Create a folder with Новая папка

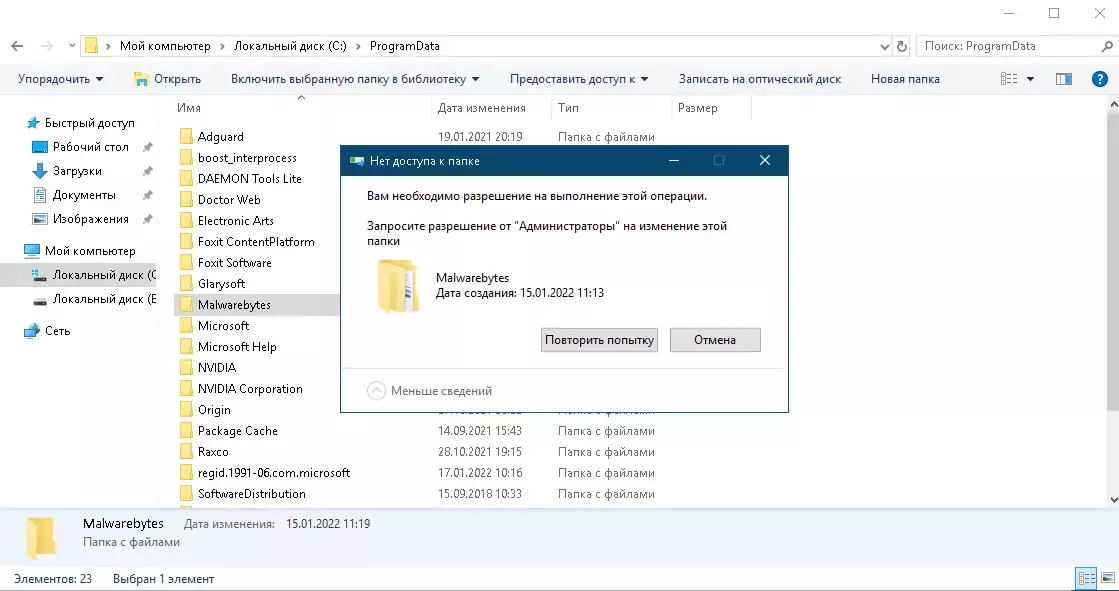[905, 79]
